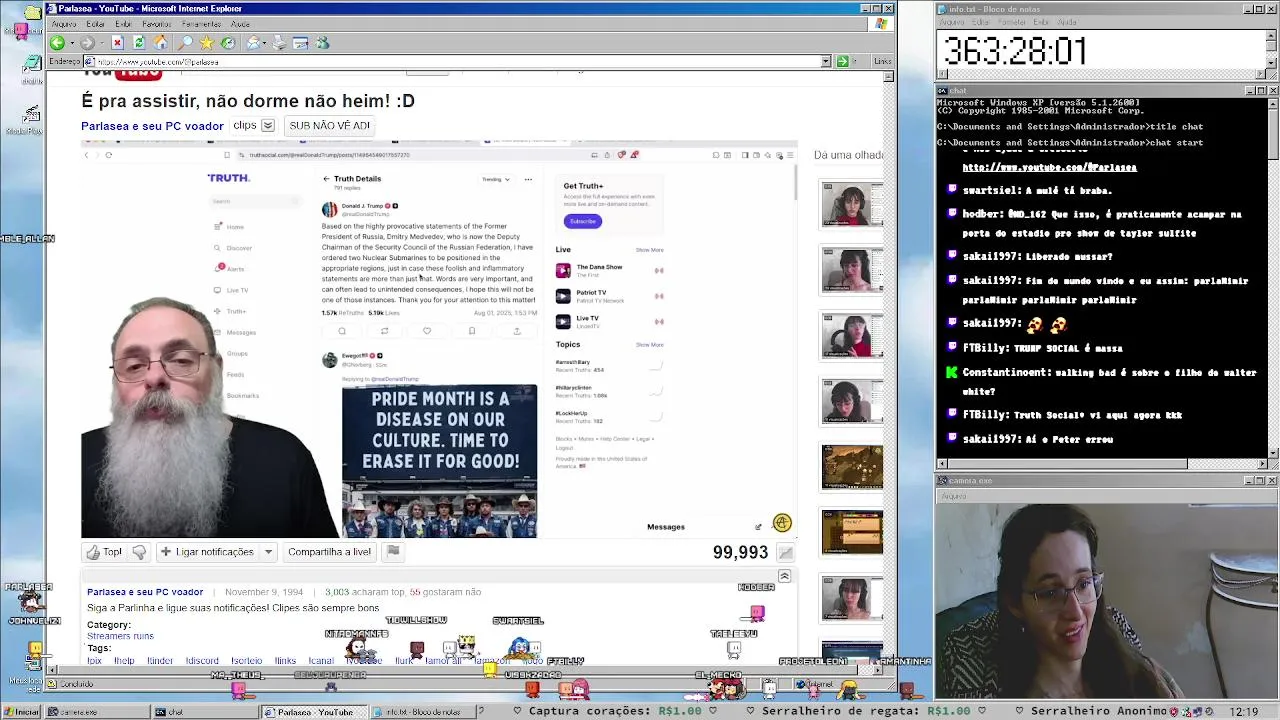Image resolution: width=1280 pixels, height=720 pixels.
Task: Switch to the chat taskbar button
Action: [x=204, y=712]
